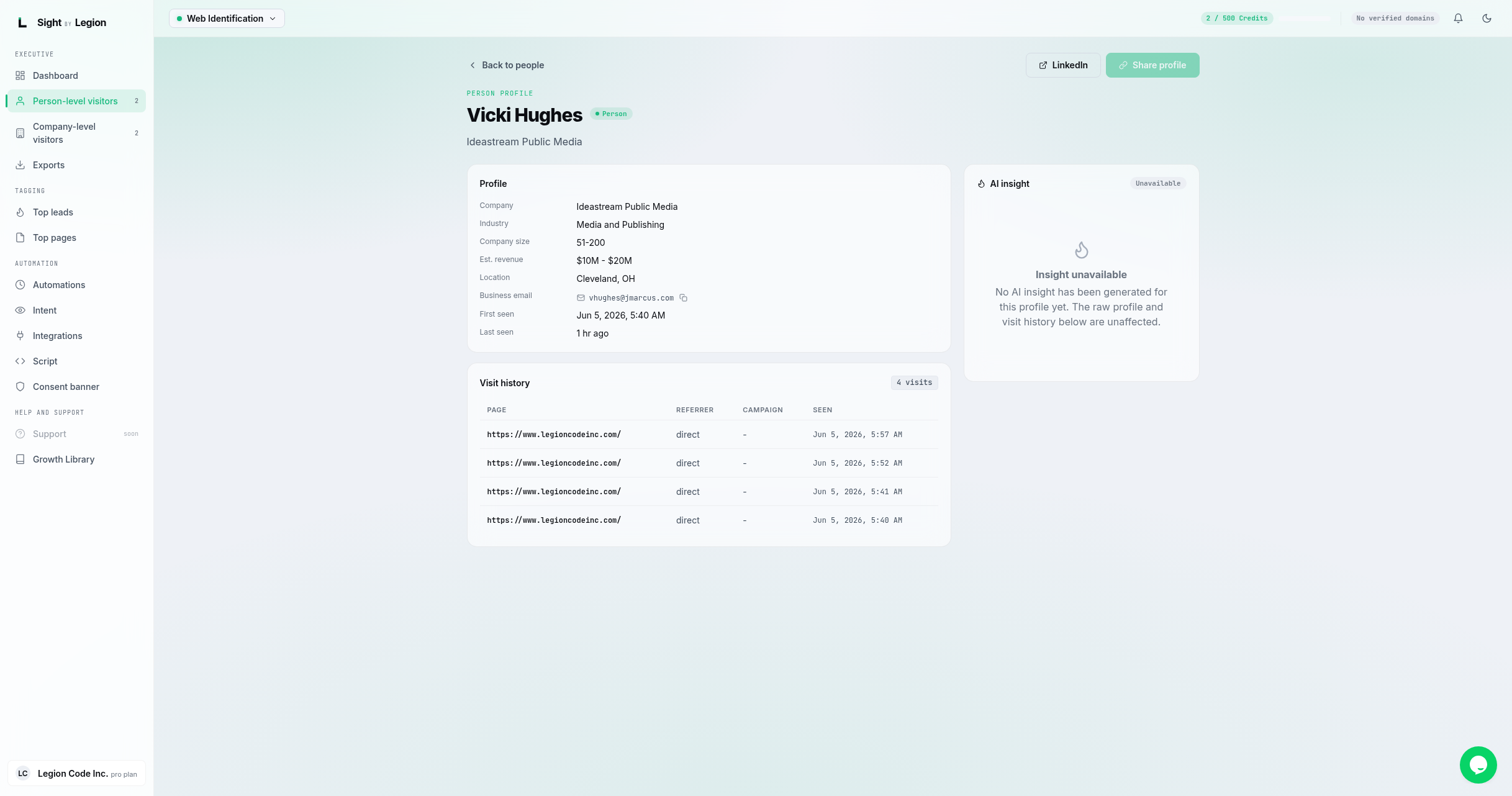Open the Script page
1512x796 pixels.
click(x=76, y=361)
